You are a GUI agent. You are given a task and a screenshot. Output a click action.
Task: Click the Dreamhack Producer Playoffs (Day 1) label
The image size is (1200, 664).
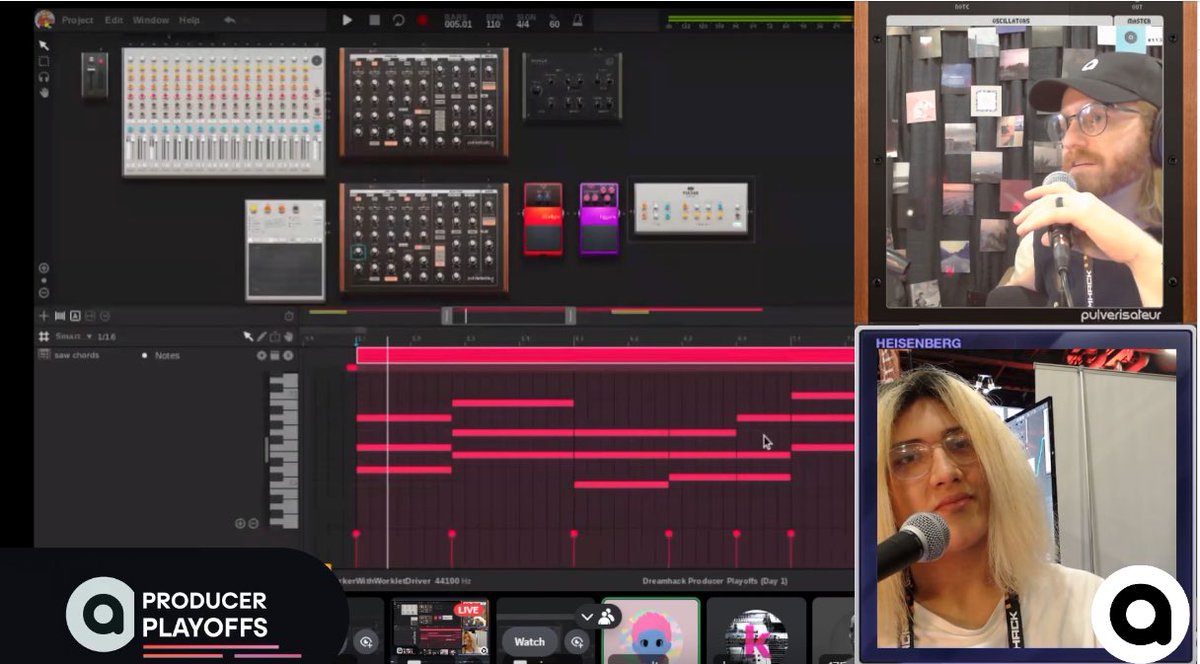click(715, 581)
